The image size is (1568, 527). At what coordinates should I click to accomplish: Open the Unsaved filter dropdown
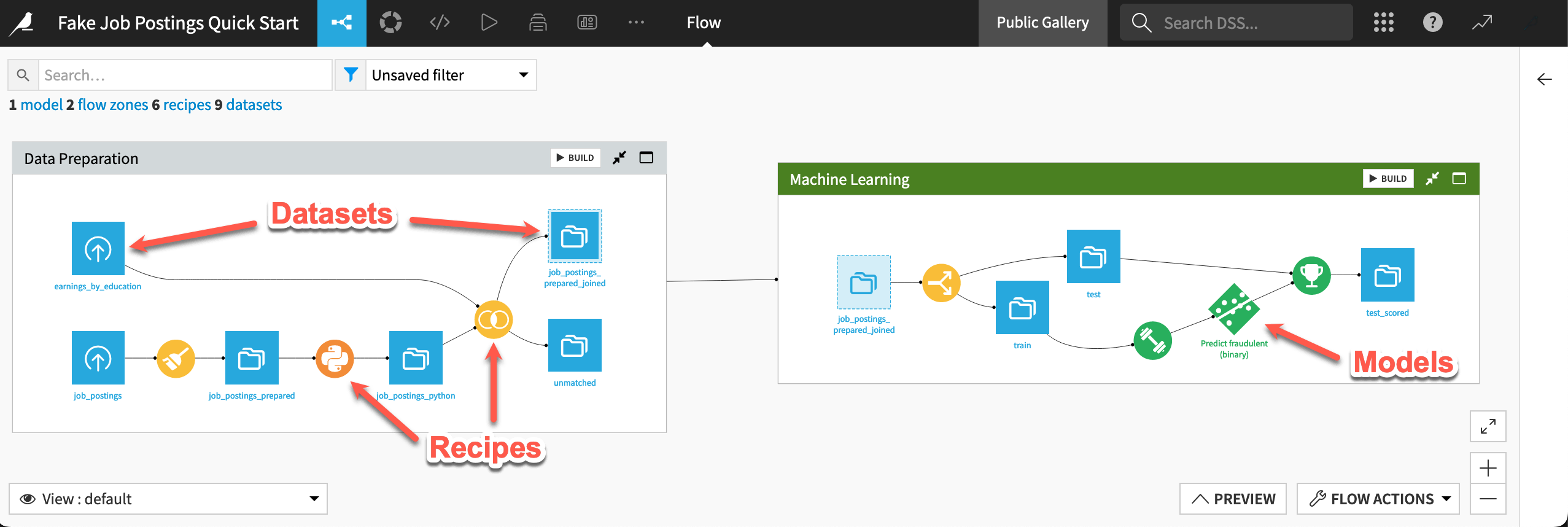point(451,75)
